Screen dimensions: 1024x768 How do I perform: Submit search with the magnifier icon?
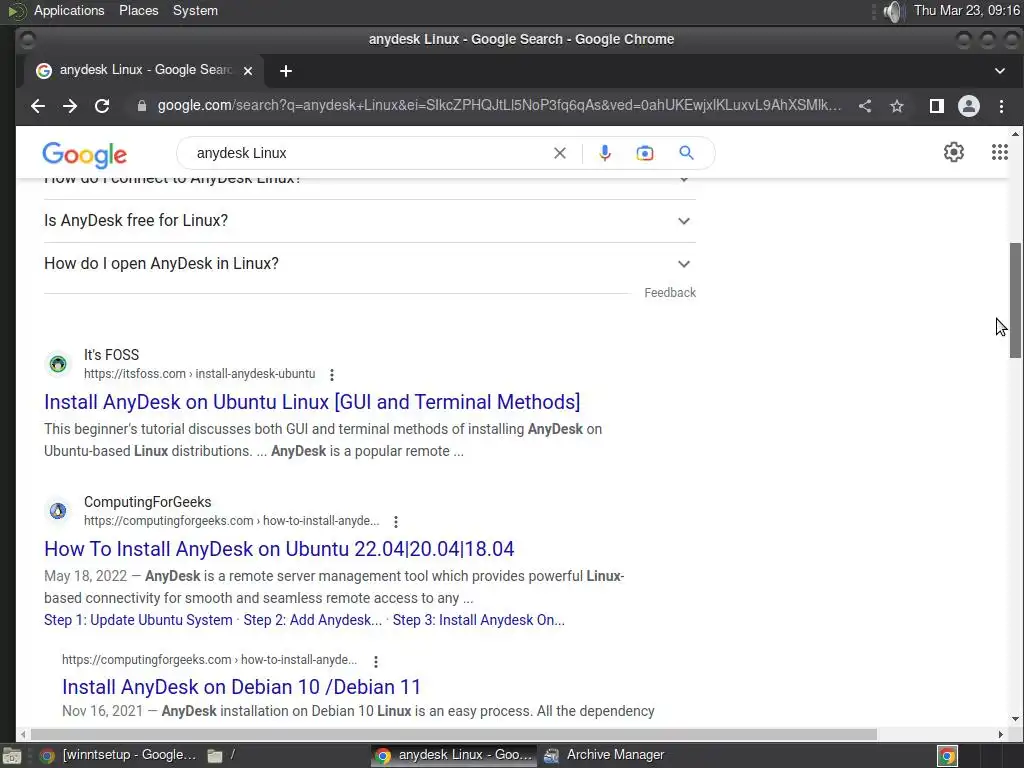(x=686, y=153)
